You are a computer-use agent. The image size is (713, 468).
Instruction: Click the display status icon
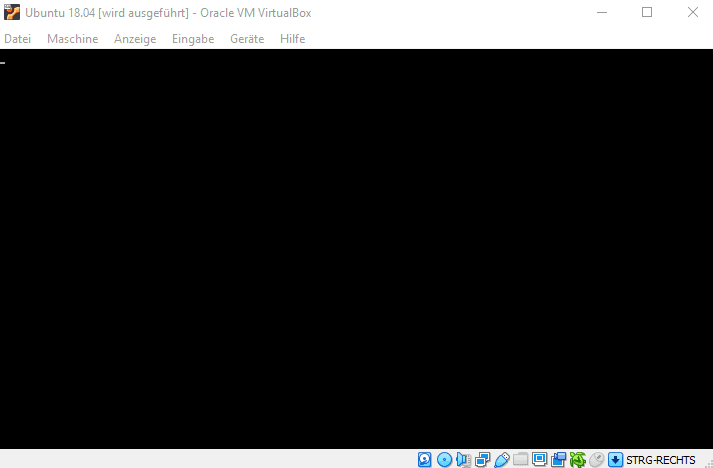(540, 459)
